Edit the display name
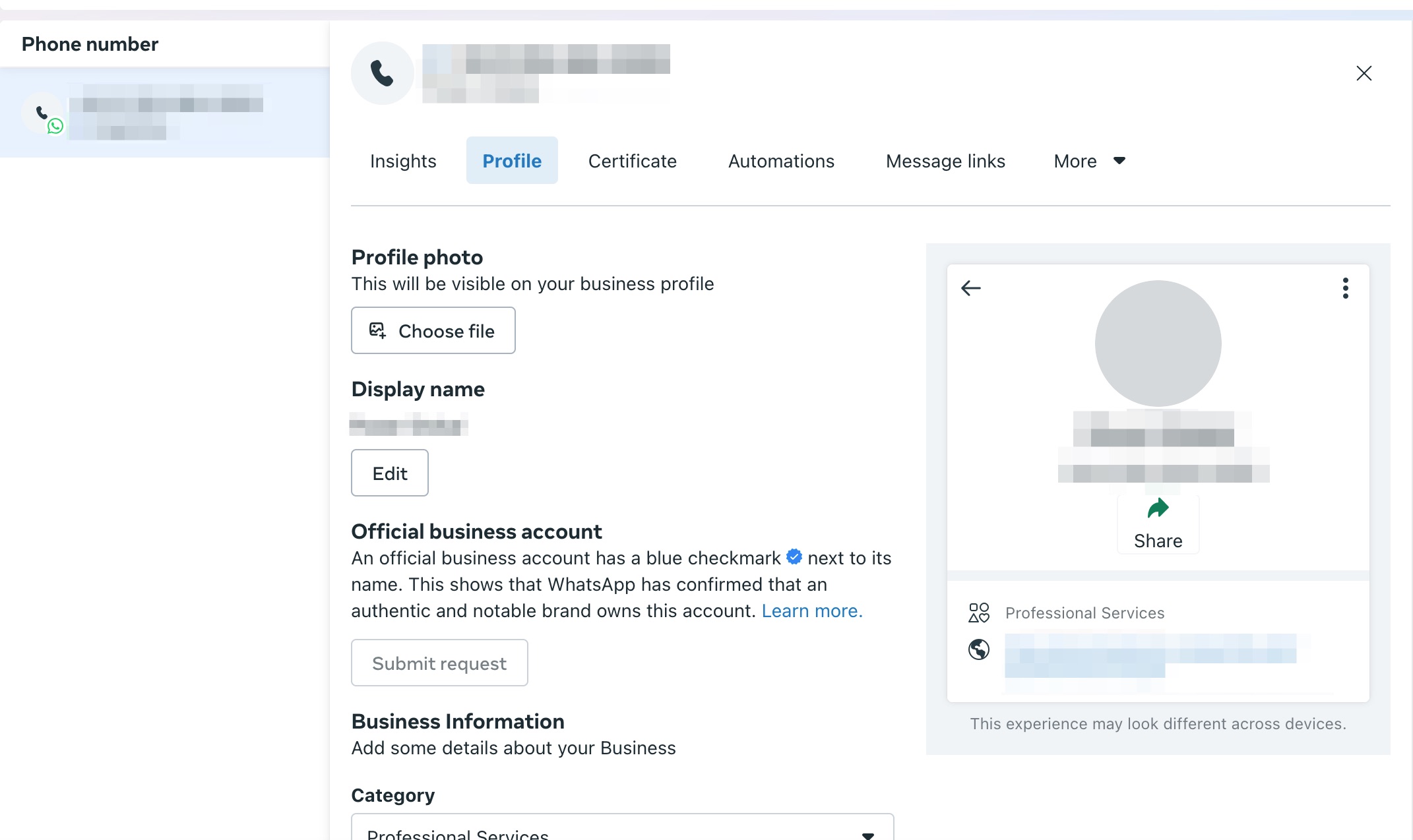Image resolution: width=1413 pixels, height=840 pixels. (x=390, y=473)
